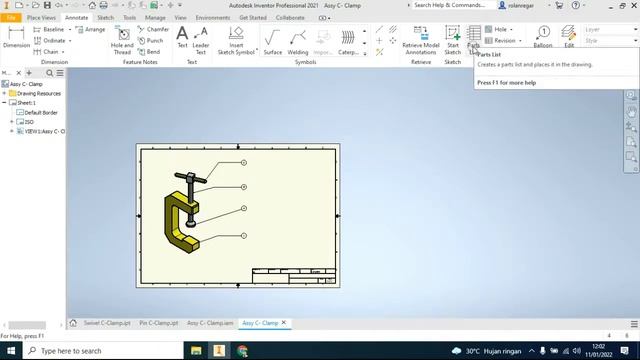640x360 pixels.
Task: Click the C-clamp drawing view
Action: (187, 213)
